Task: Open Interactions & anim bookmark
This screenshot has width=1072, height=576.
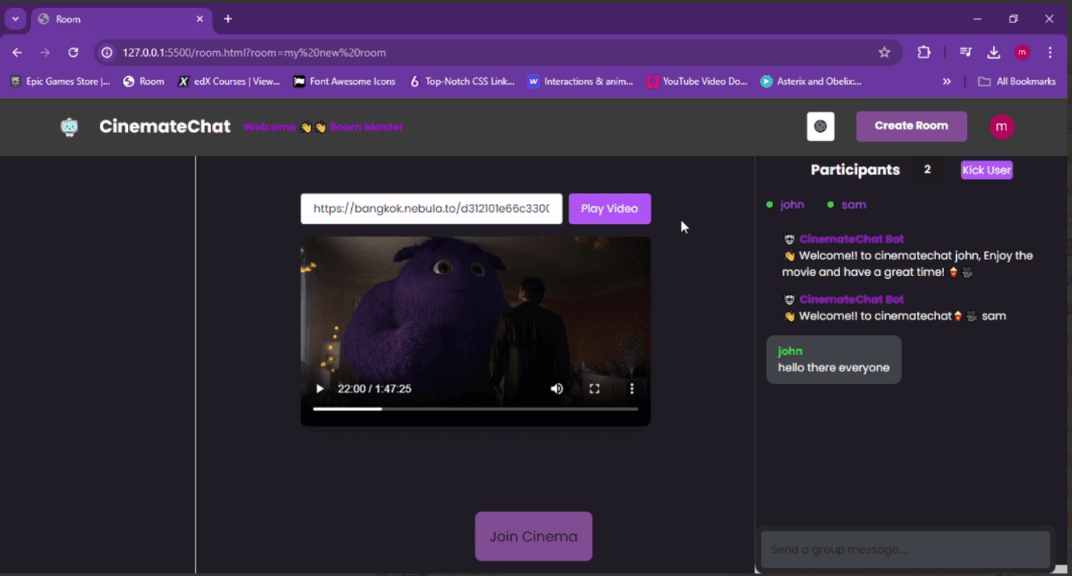Action: pos(580,81)
